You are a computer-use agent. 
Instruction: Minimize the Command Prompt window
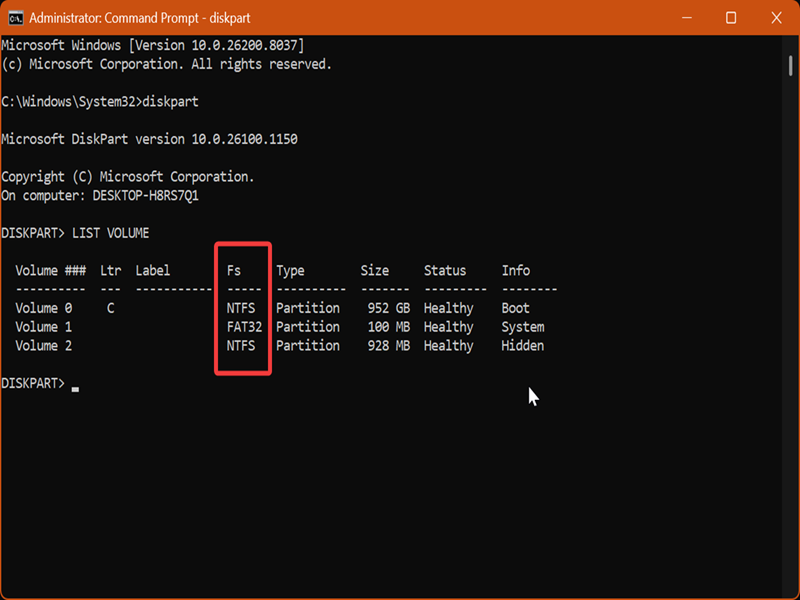[x=687, y=18]
